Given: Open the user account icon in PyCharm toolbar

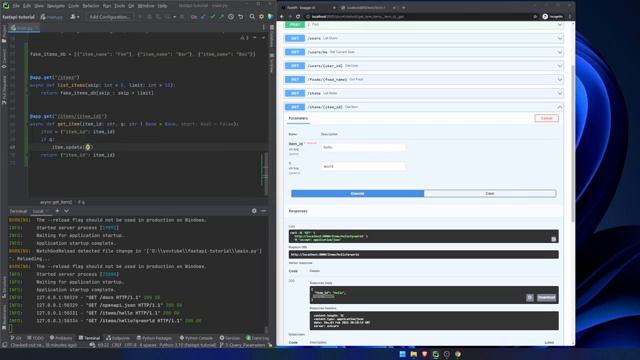Looking at the screenshot, I should 74,17.
